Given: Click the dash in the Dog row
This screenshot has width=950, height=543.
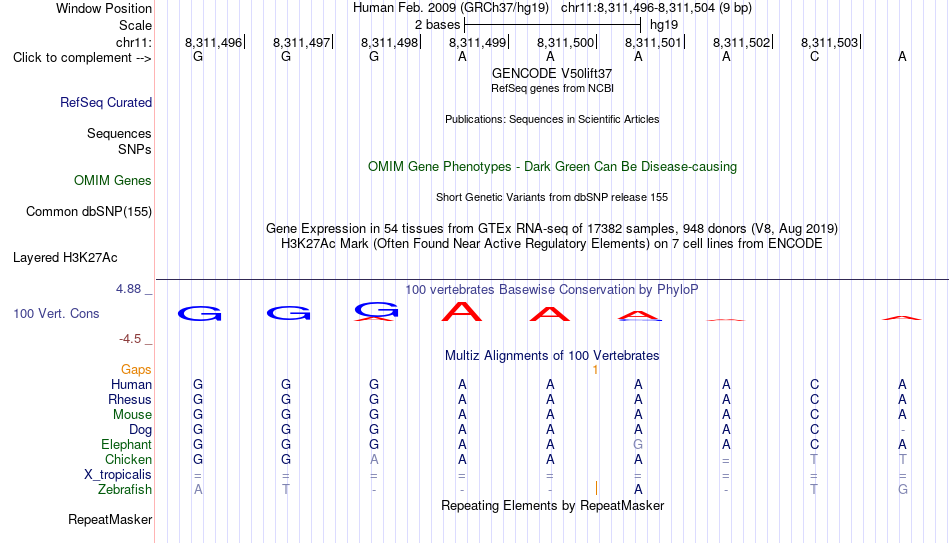Looking at the screenshot, I should (903, 430).
